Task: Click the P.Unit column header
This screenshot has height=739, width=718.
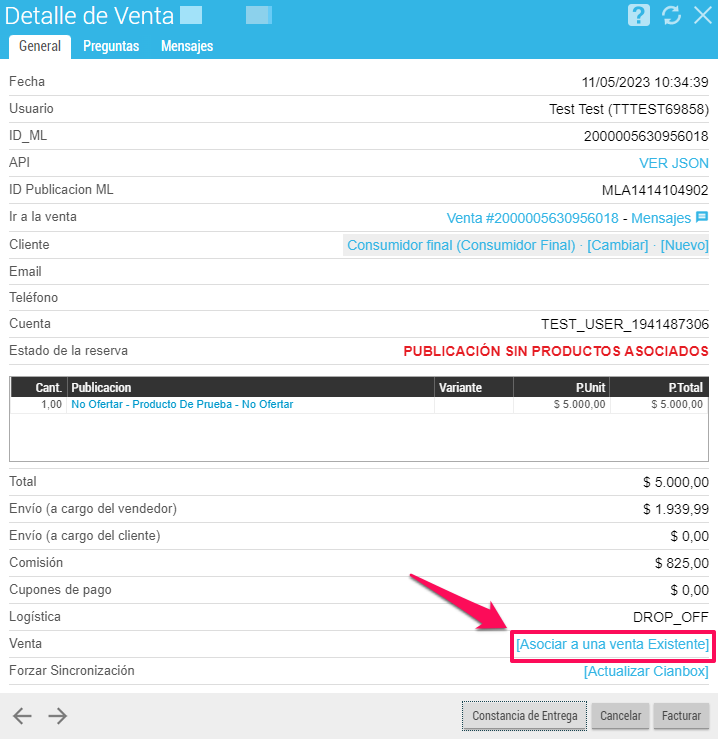Action: (562, 387)
